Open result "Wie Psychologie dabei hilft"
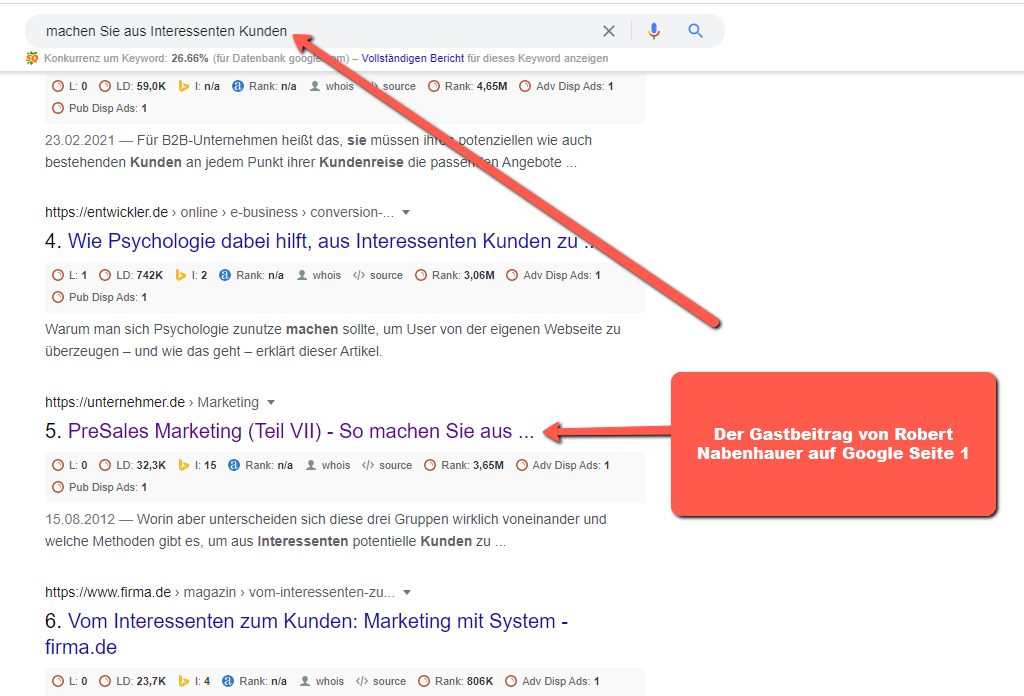 point(330,241)
